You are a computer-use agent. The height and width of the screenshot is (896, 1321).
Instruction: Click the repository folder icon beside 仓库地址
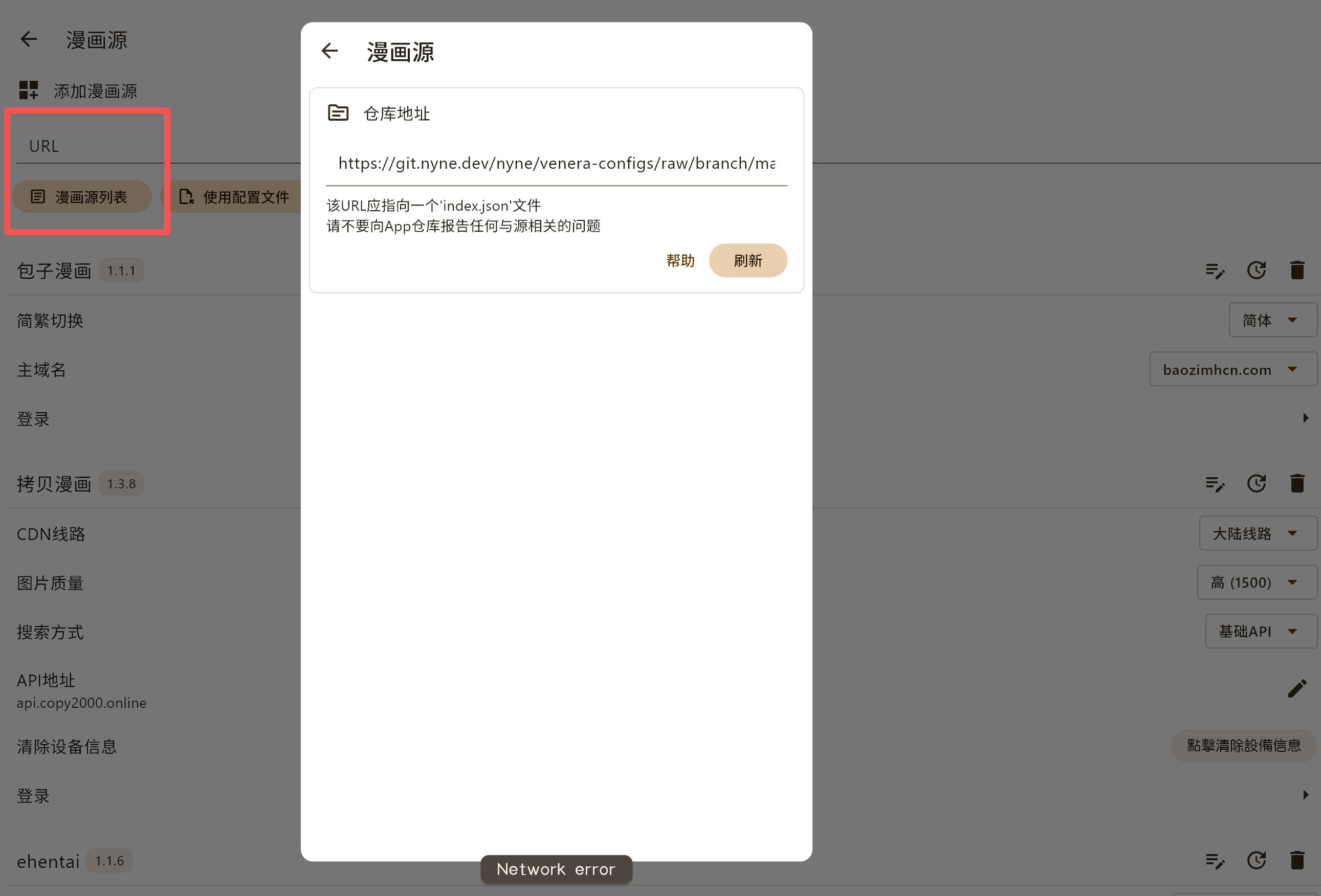[x=338, y=112]
